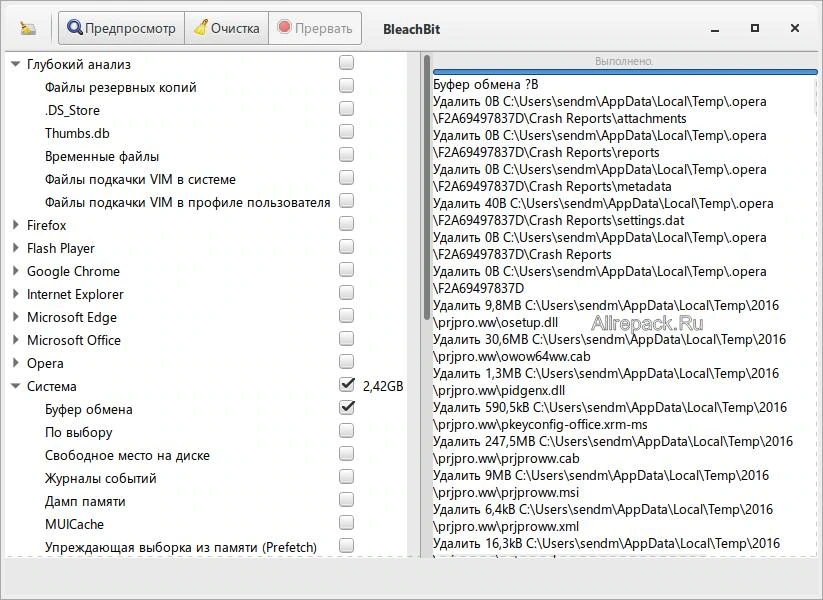The image size is (823, 600).
Task: Select the Глубокий анализ tree row
Action: pos(79,65)
